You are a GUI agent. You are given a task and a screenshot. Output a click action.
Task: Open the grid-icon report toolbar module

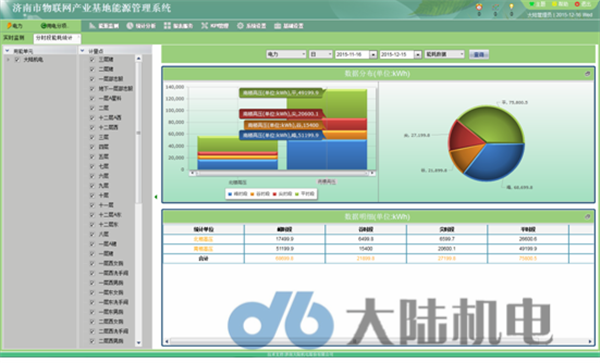point(178,26)
